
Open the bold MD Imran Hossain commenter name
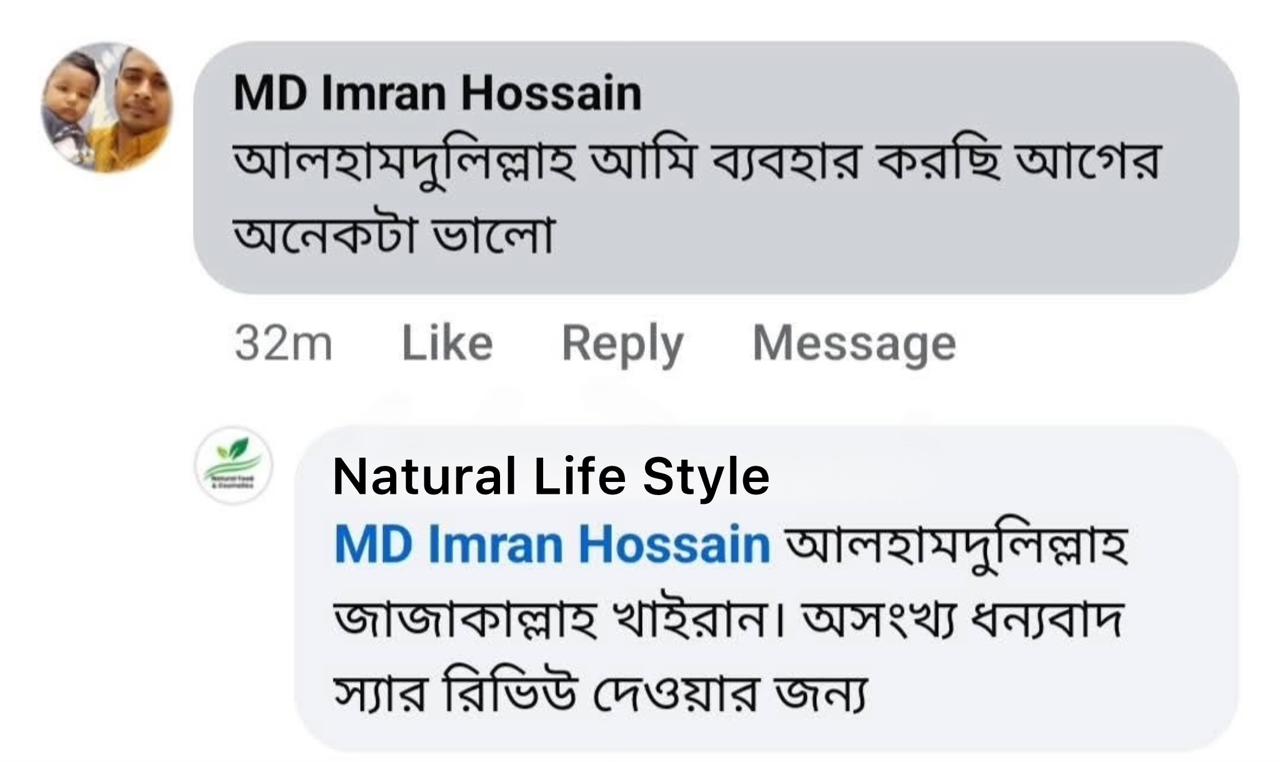[x=437, y=94]
